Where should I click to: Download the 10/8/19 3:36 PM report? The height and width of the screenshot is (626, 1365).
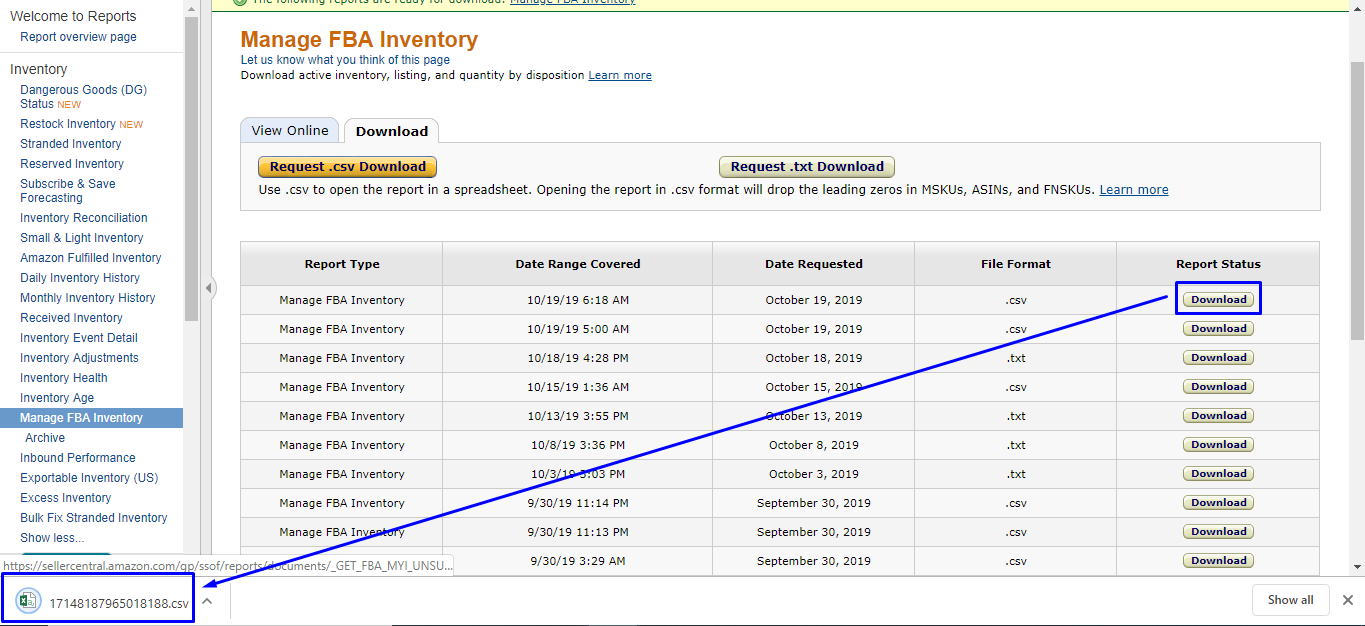[1218, 444]
